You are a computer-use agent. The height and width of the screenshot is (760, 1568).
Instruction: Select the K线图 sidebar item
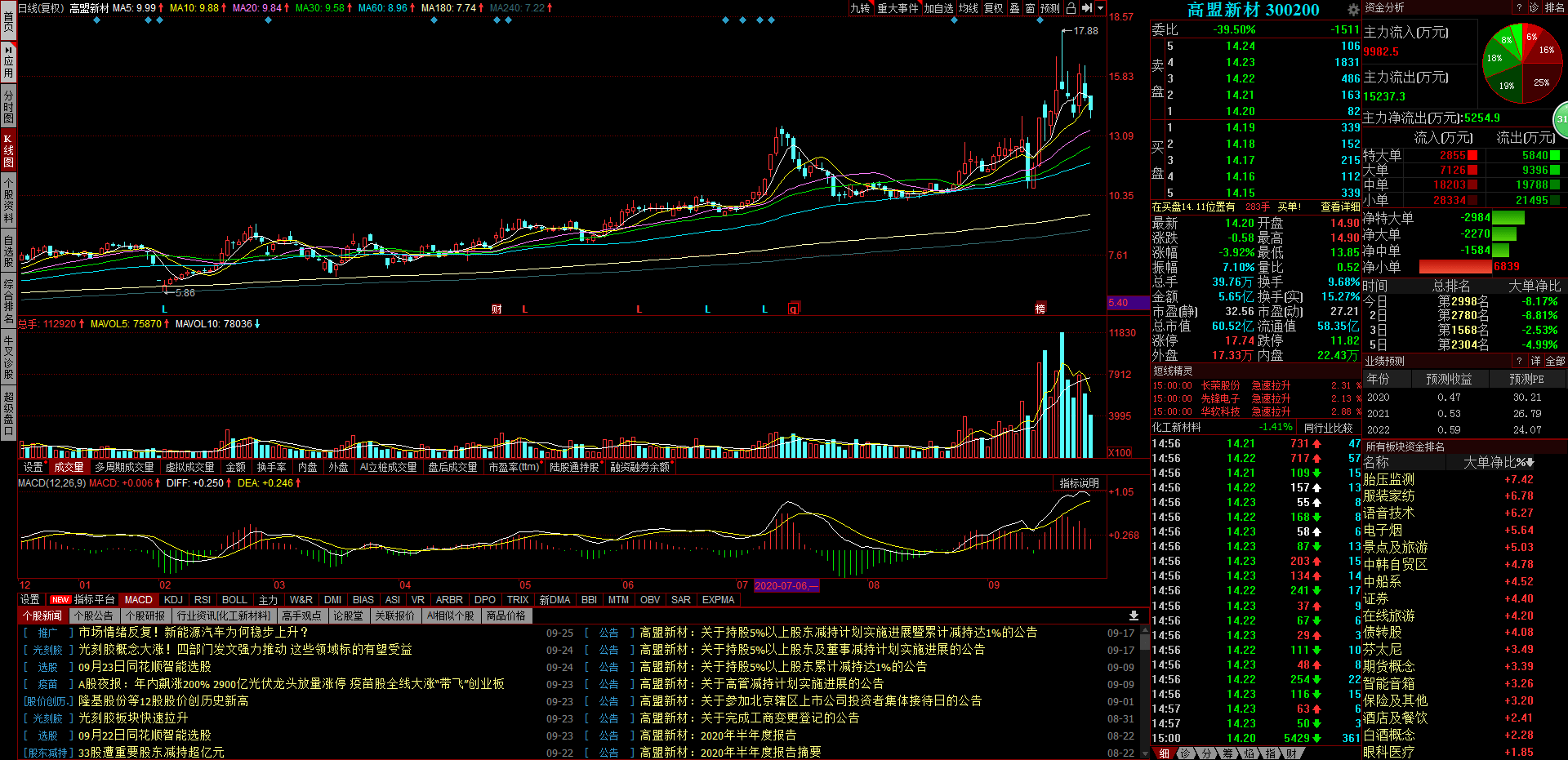(8, 150)
